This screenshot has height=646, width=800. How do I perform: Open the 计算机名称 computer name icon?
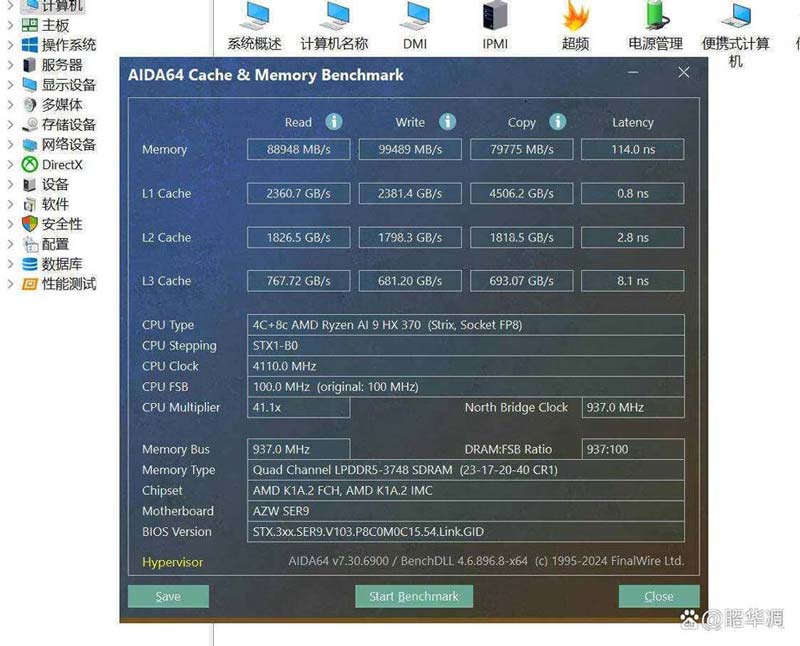[334, 15]
